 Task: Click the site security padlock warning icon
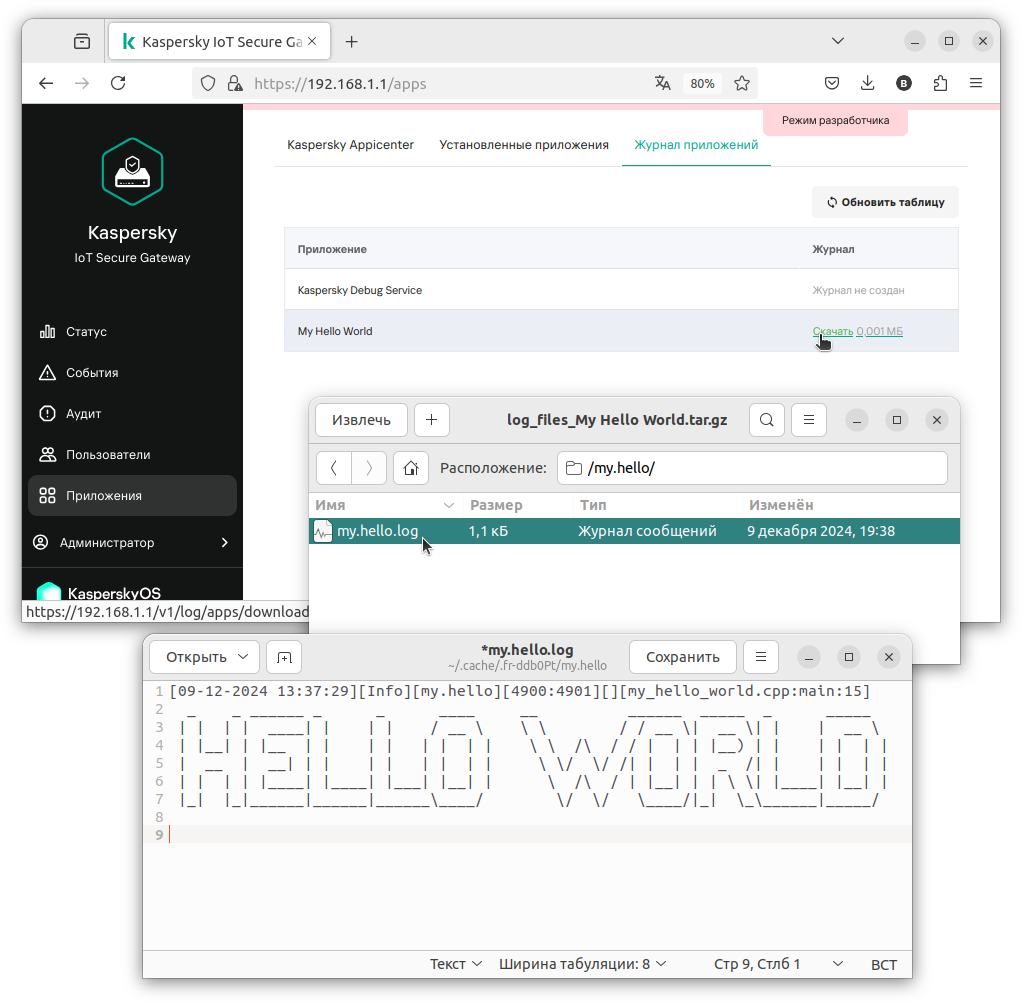[x=235, y=83]
